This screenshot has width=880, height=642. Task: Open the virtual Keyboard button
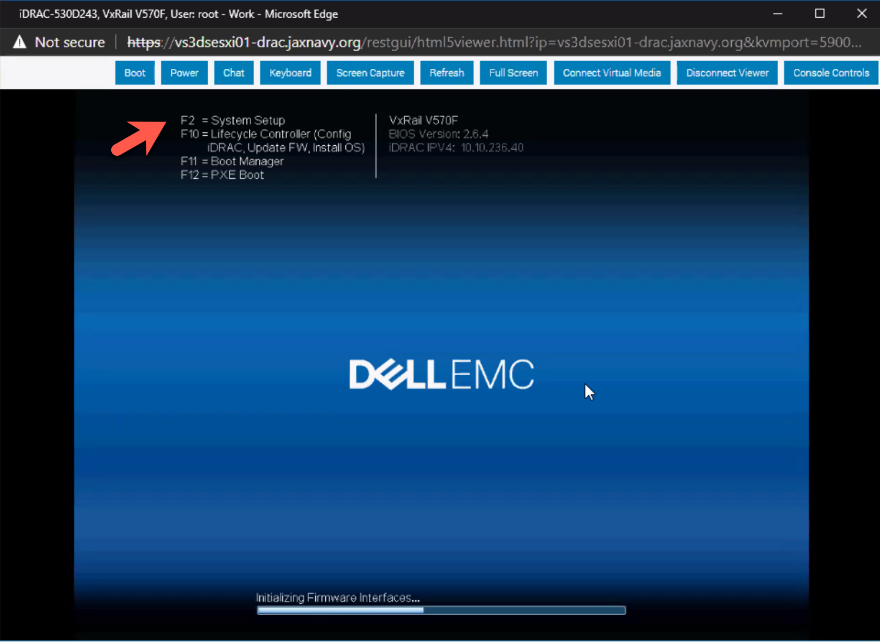click(x=290, y=73)
